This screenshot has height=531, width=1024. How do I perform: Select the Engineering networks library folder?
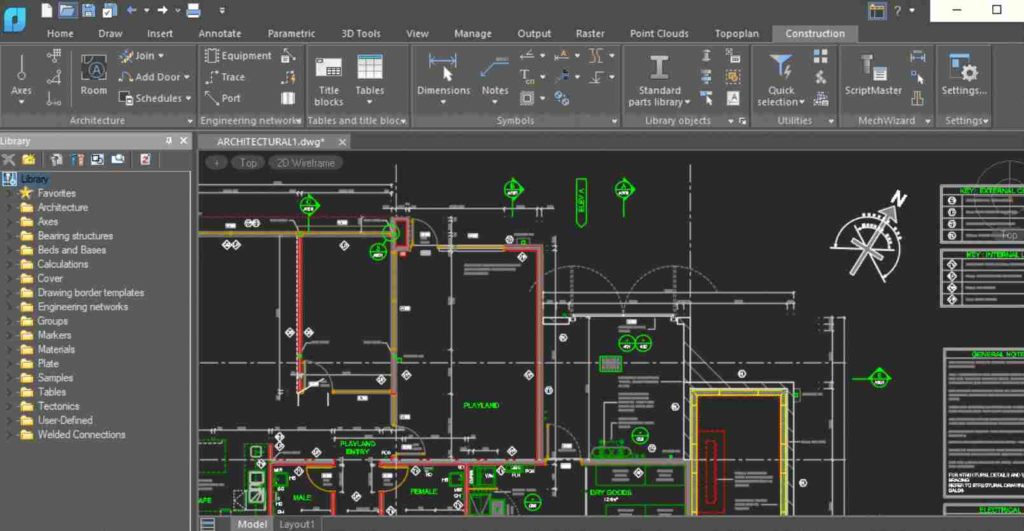click(x=82, y=307)
